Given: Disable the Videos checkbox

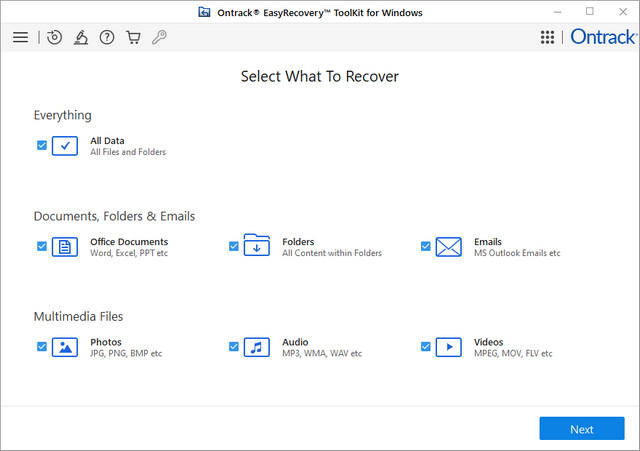Looking at the screenshot, I should (x=426, y=347).
